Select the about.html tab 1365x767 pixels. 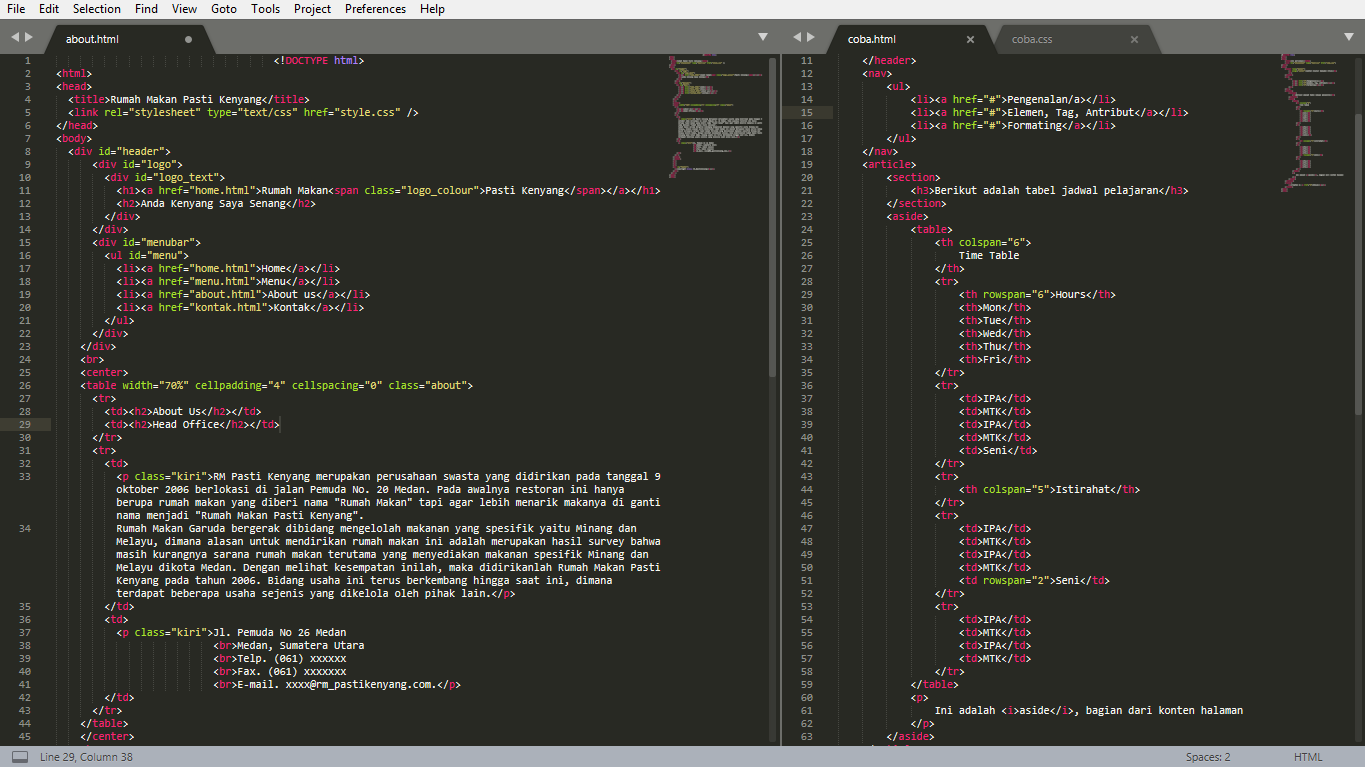93,39
